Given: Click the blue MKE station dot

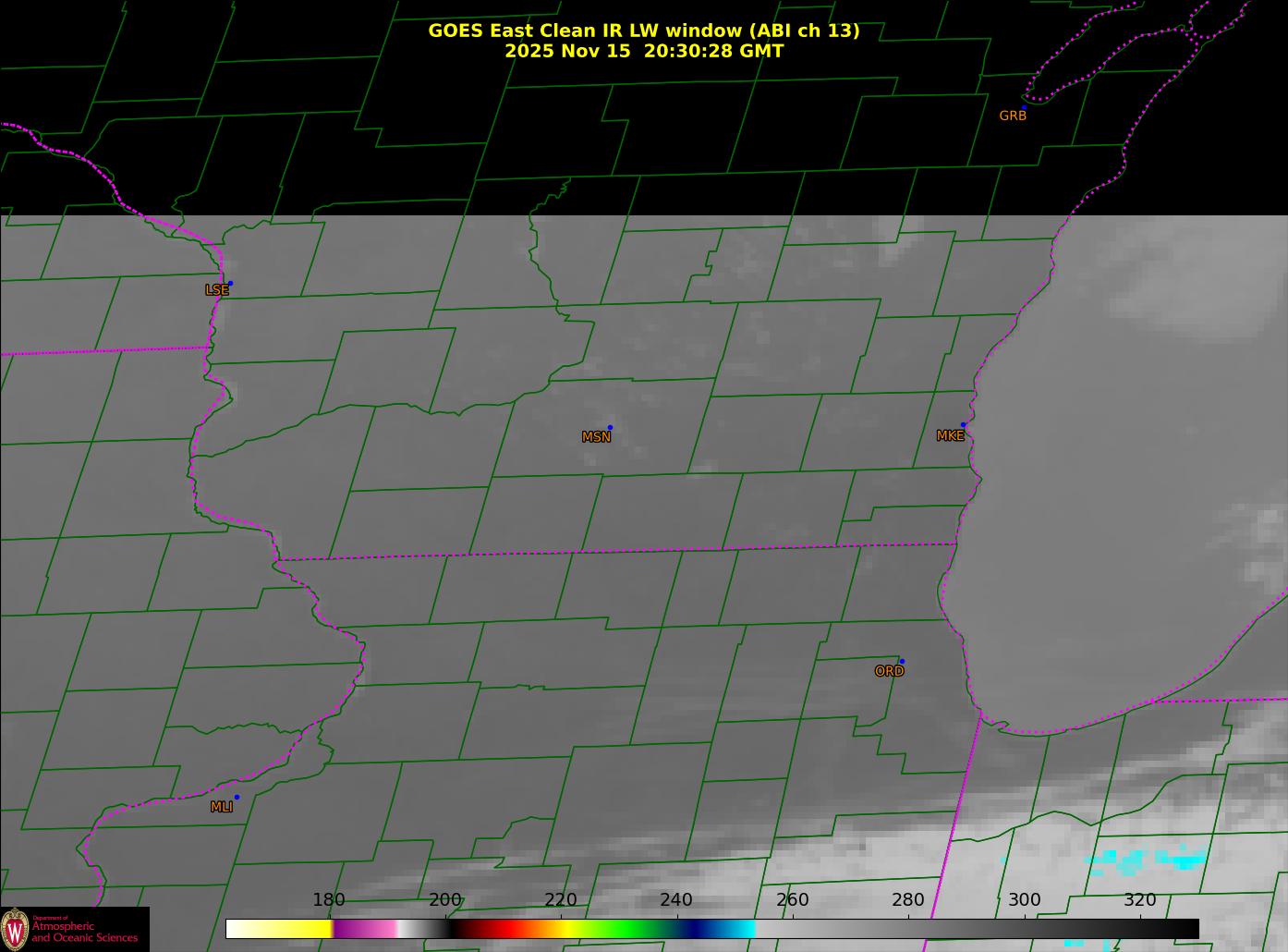Looking at the screenshot, I should (x=963, y=425).
